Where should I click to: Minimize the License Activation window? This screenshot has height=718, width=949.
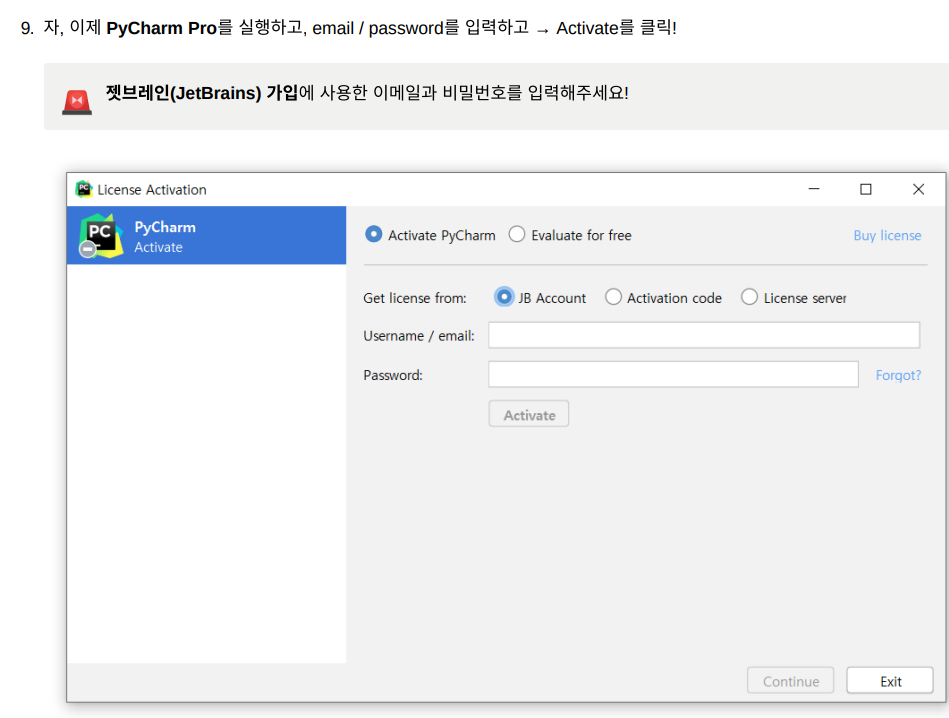coord(814,189)
